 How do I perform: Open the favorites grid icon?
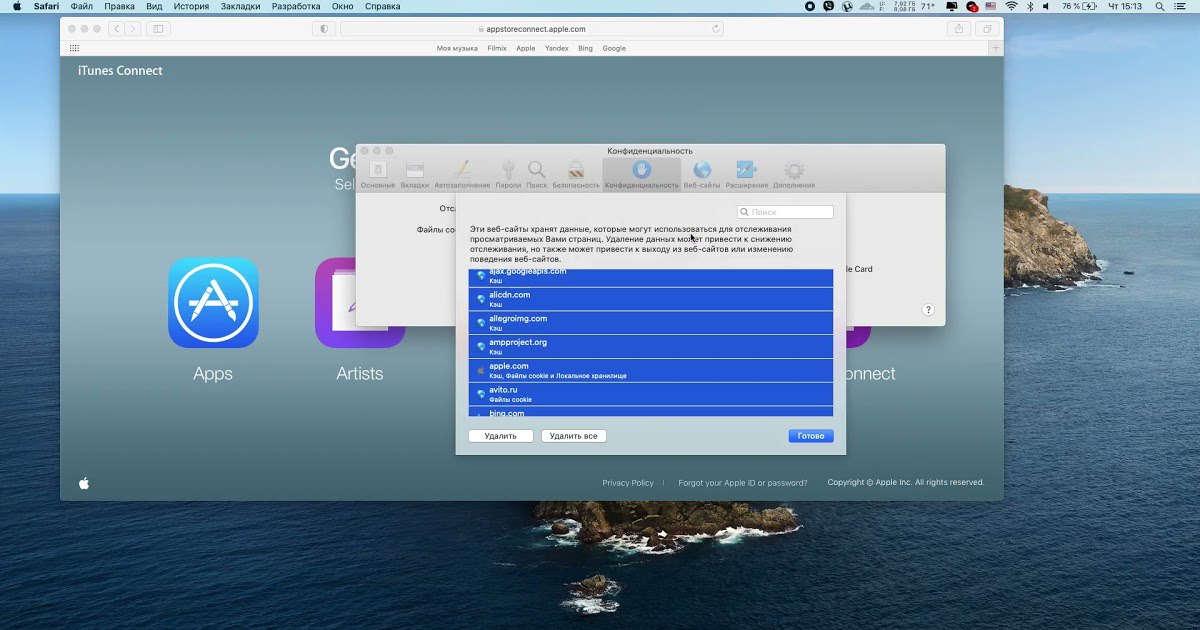[x=75, y=48]
